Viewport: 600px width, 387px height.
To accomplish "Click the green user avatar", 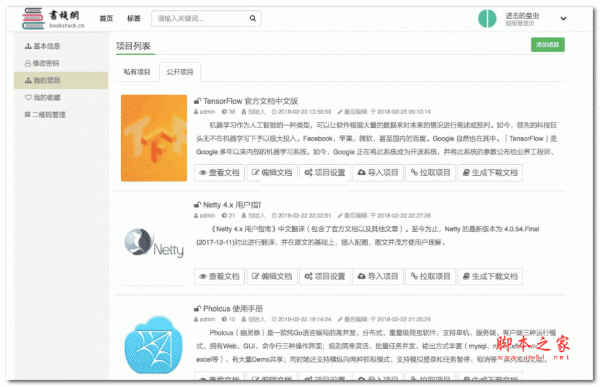I will point(487,18).
